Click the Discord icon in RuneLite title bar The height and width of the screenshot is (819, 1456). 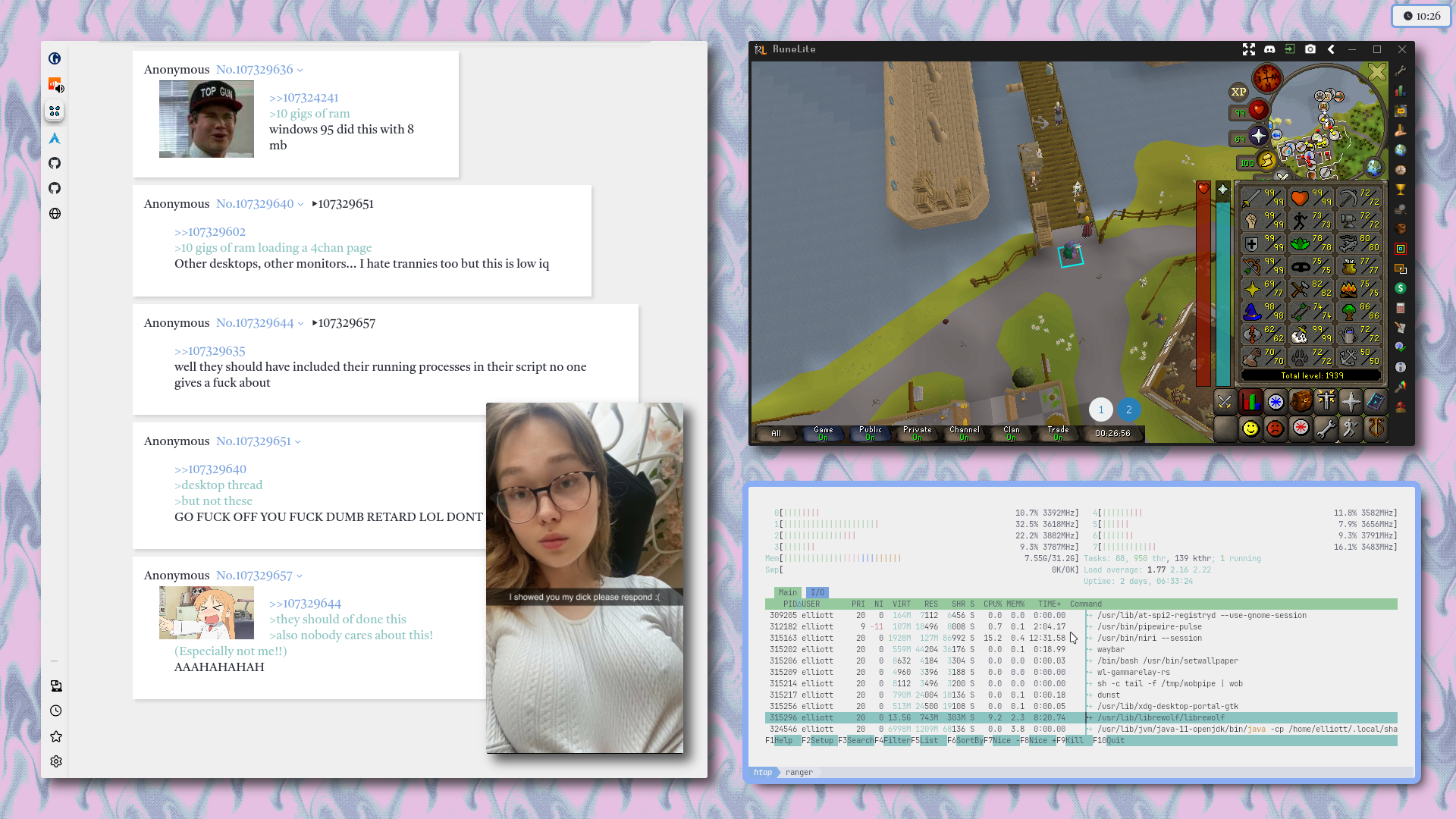click(1269, 49)
